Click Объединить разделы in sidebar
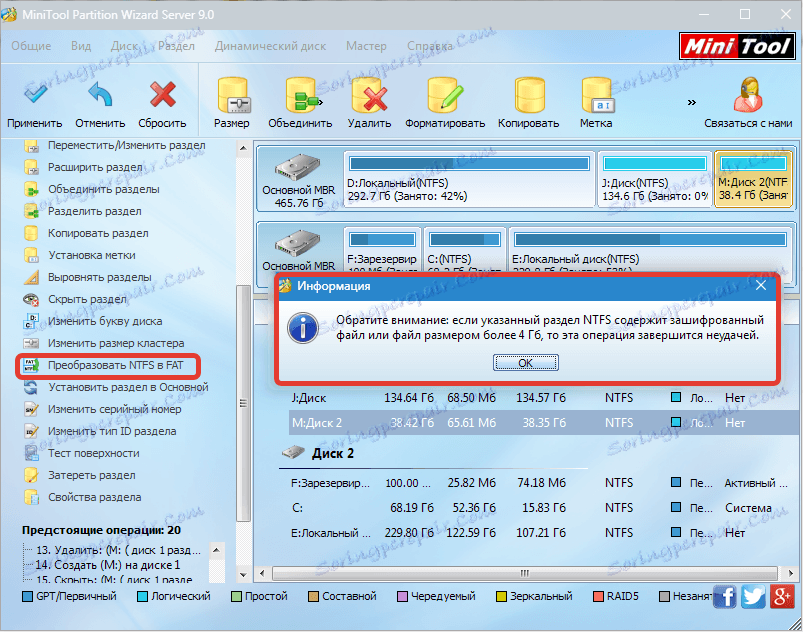 click(x=103, y=189)
